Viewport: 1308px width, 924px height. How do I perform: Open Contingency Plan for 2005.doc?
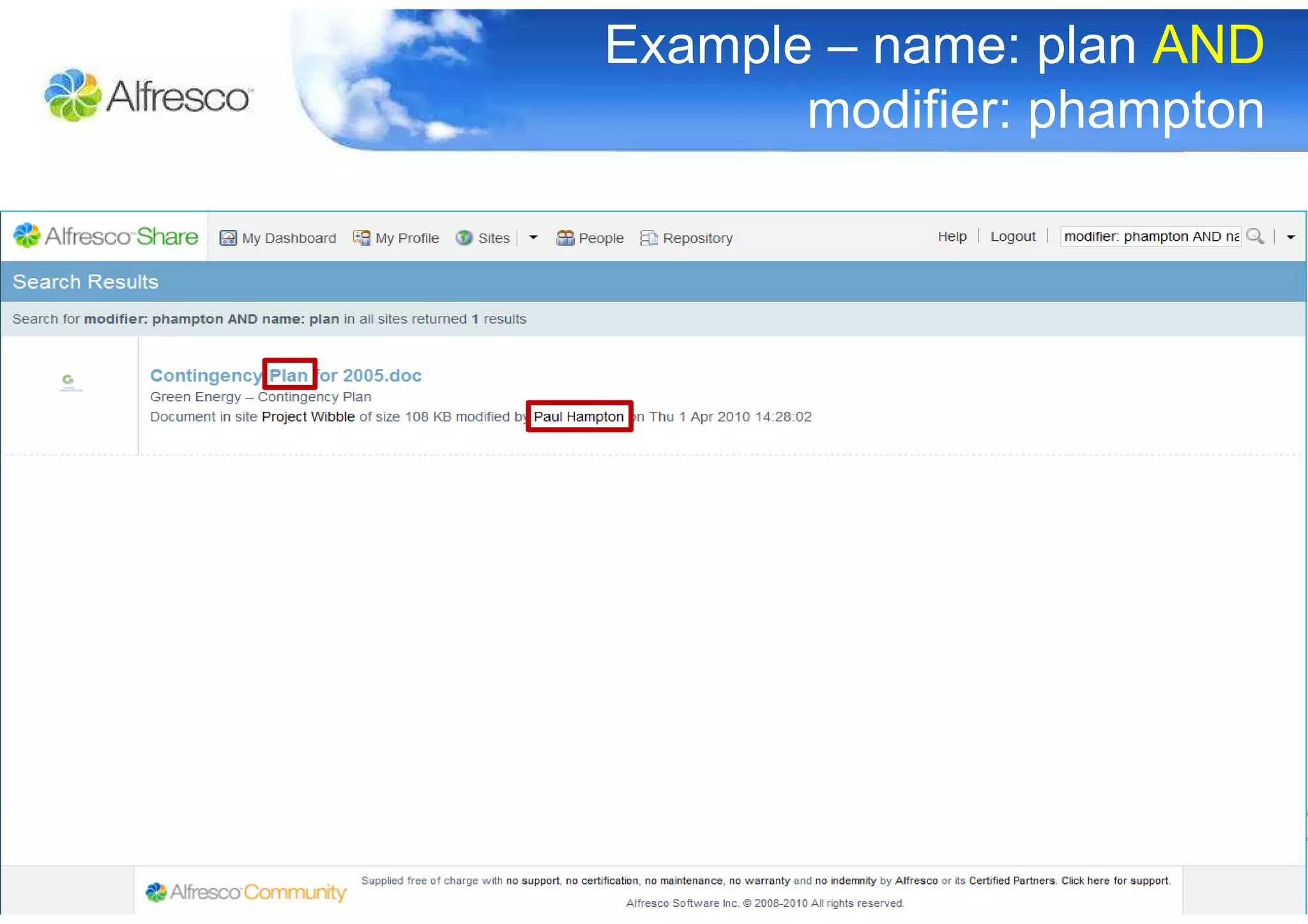tap(285, 375)
